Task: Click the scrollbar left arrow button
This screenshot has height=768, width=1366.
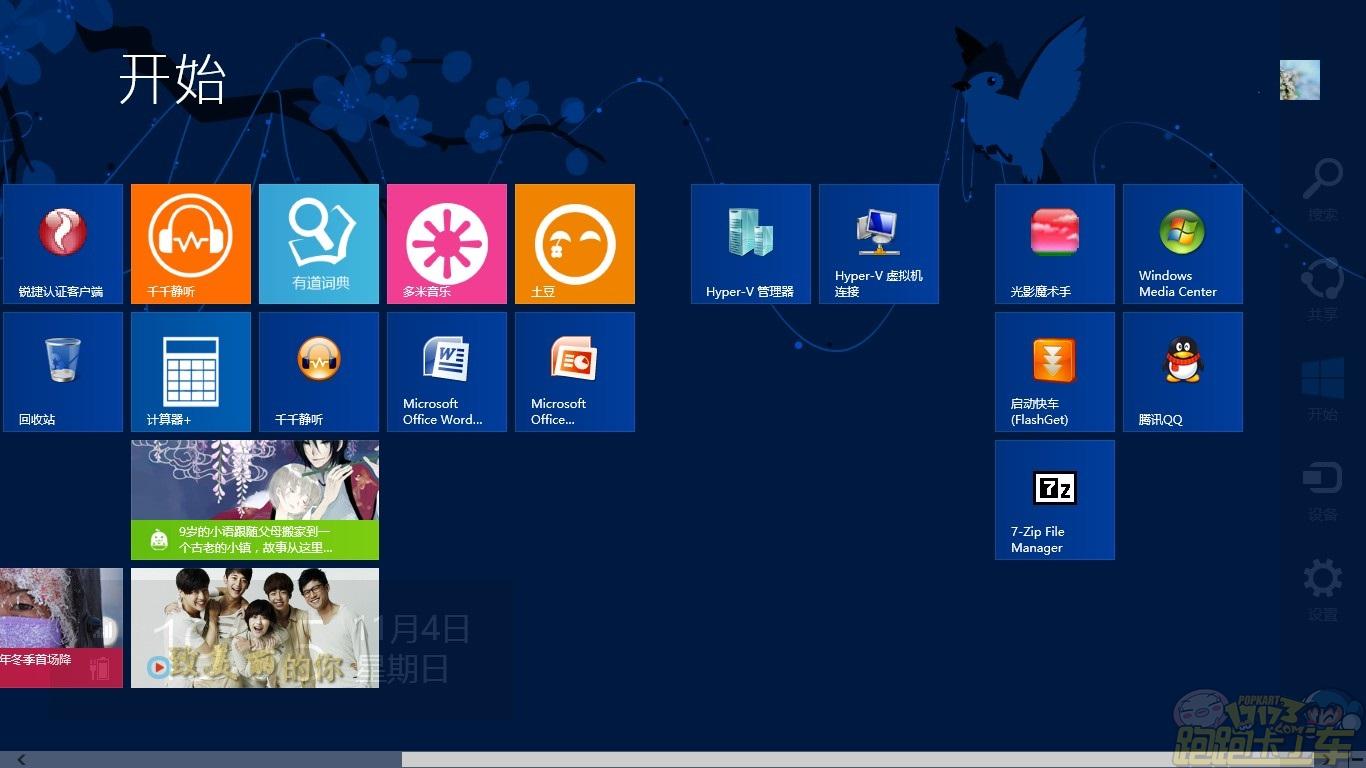Action: [x=21, y=760]
